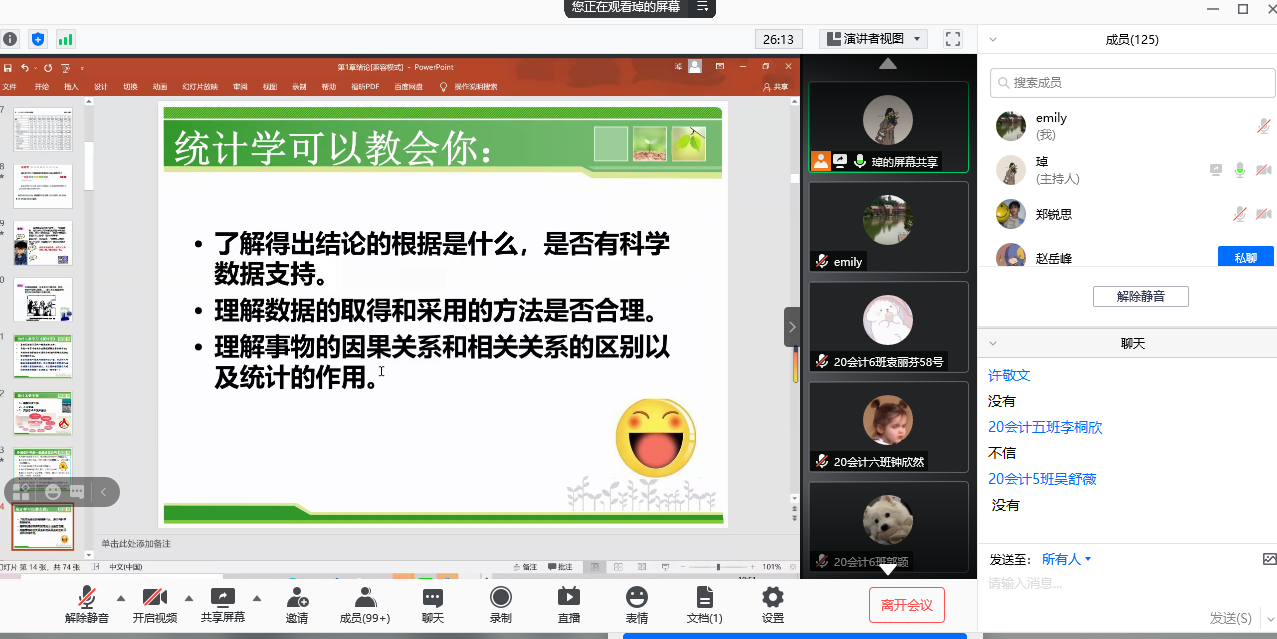Enter full screen mode icon
This screenshot has width=1277, height=639.
click(x=953, y=39)
